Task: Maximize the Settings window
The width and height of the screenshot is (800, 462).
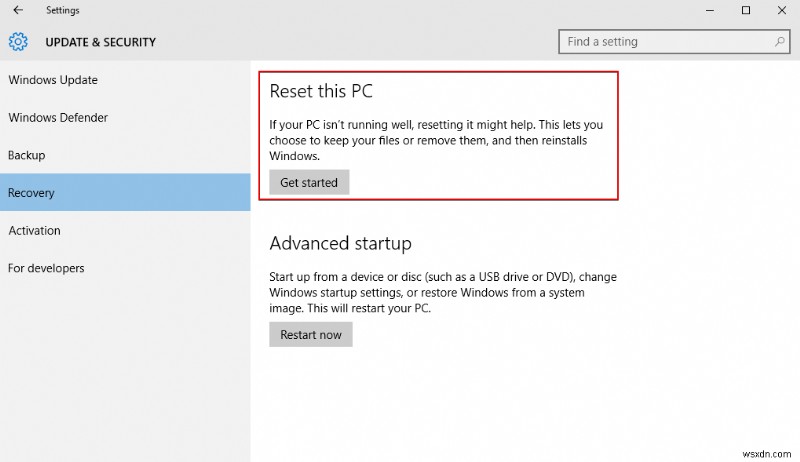Action: click(x=746, y=10)
